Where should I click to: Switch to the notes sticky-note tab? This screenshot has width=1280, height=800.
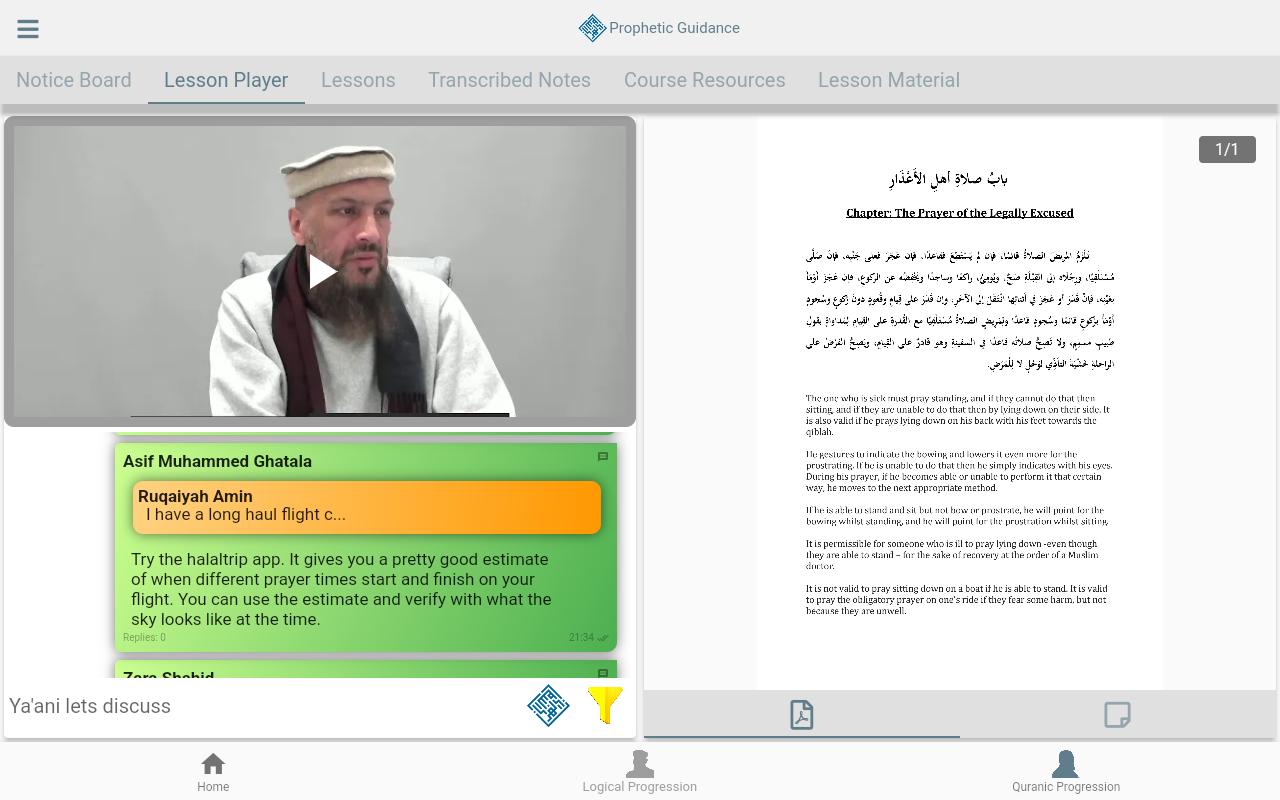1117,715
